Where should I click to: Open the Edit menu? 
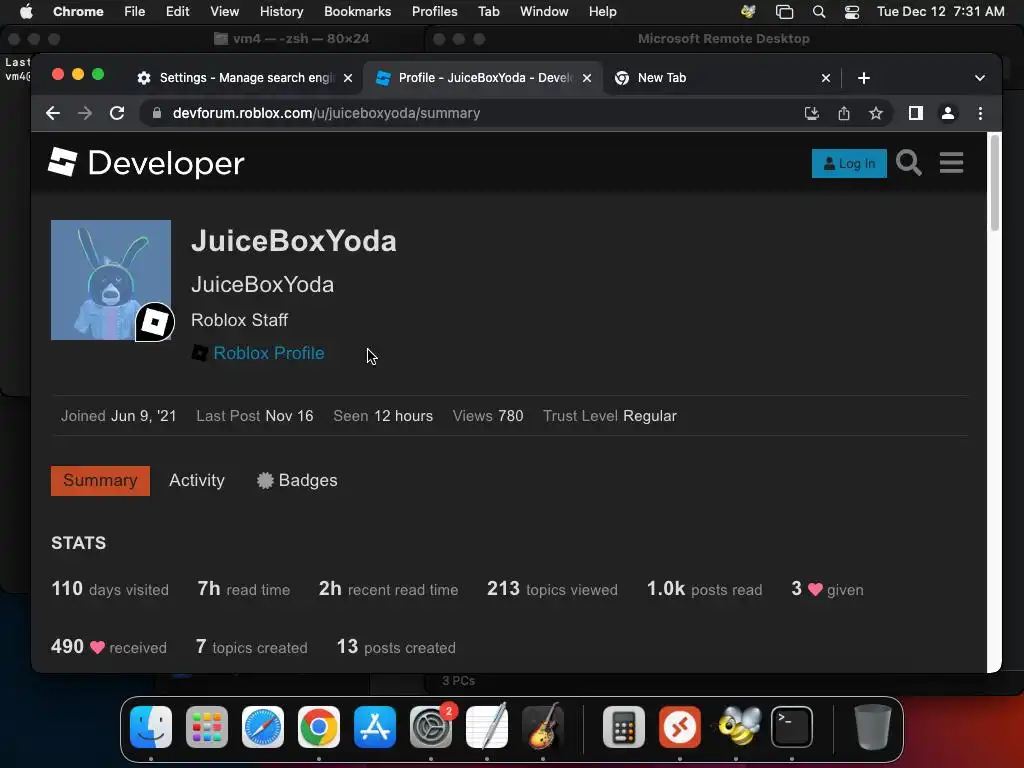click(x=177, y=11)
